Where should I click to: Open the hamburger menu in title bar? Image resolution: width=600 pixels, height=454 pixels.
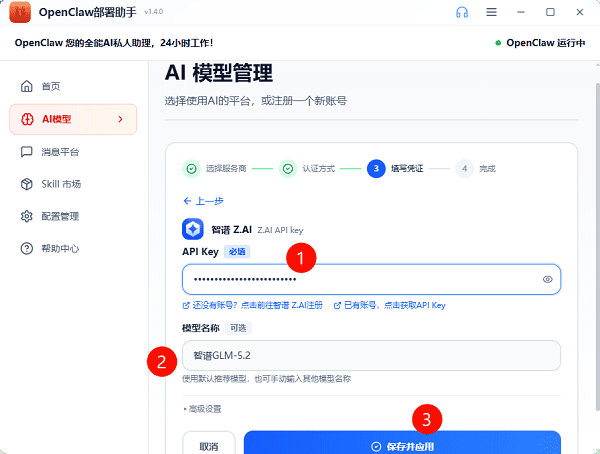point(491,12)
